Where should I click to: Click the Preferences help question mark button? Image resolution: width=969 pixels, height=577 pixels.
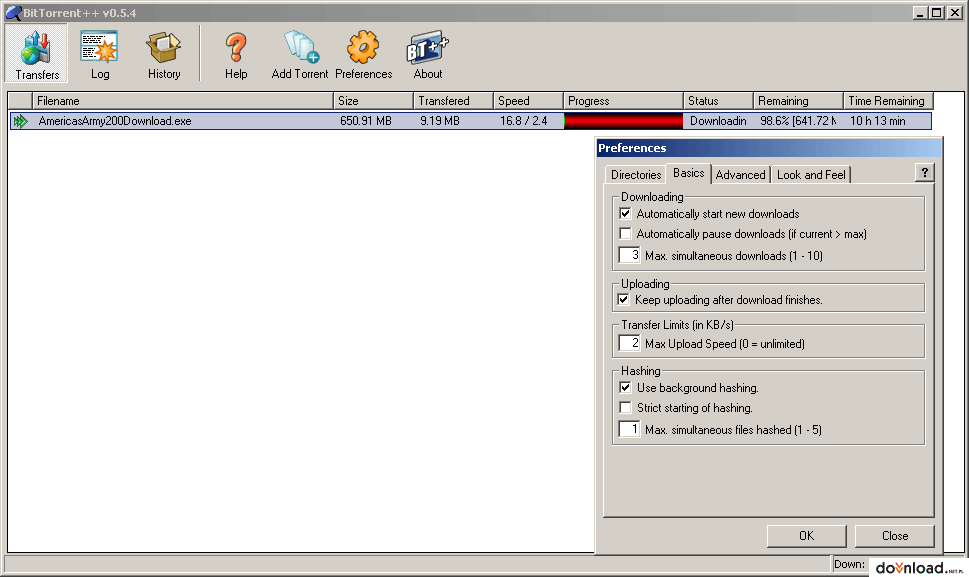click(x=925, y=173)
